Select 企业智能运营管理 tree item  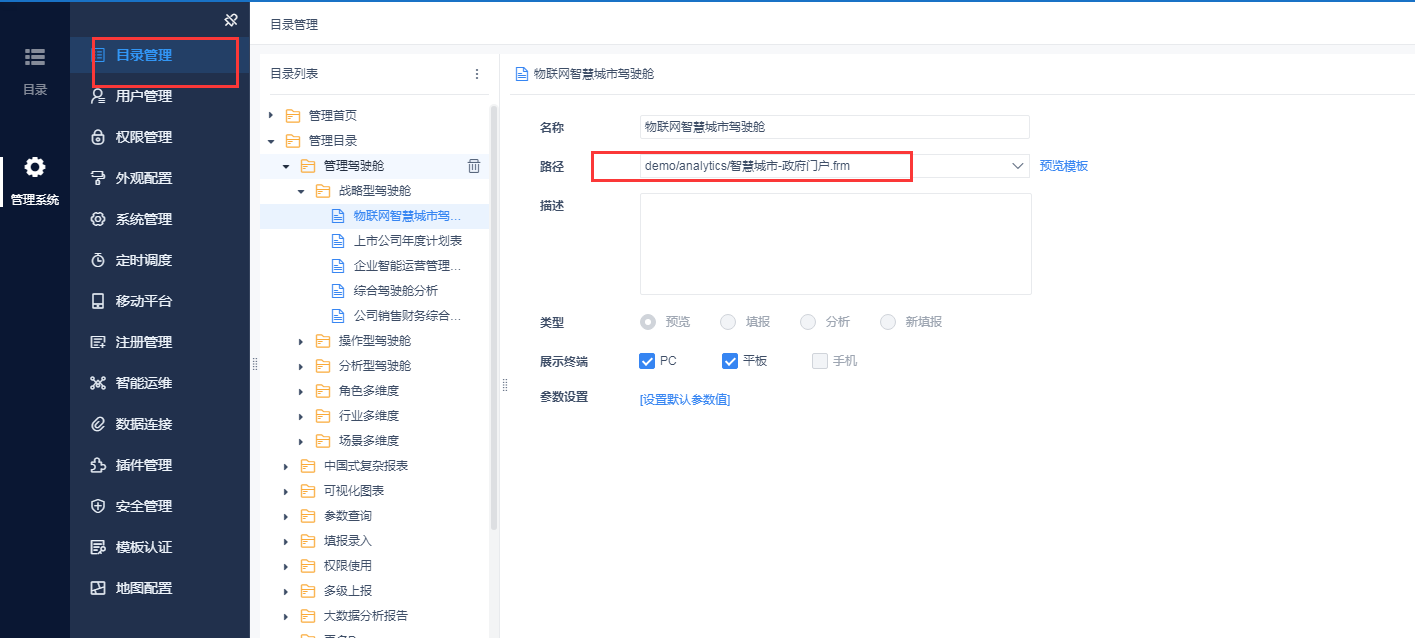408,266
